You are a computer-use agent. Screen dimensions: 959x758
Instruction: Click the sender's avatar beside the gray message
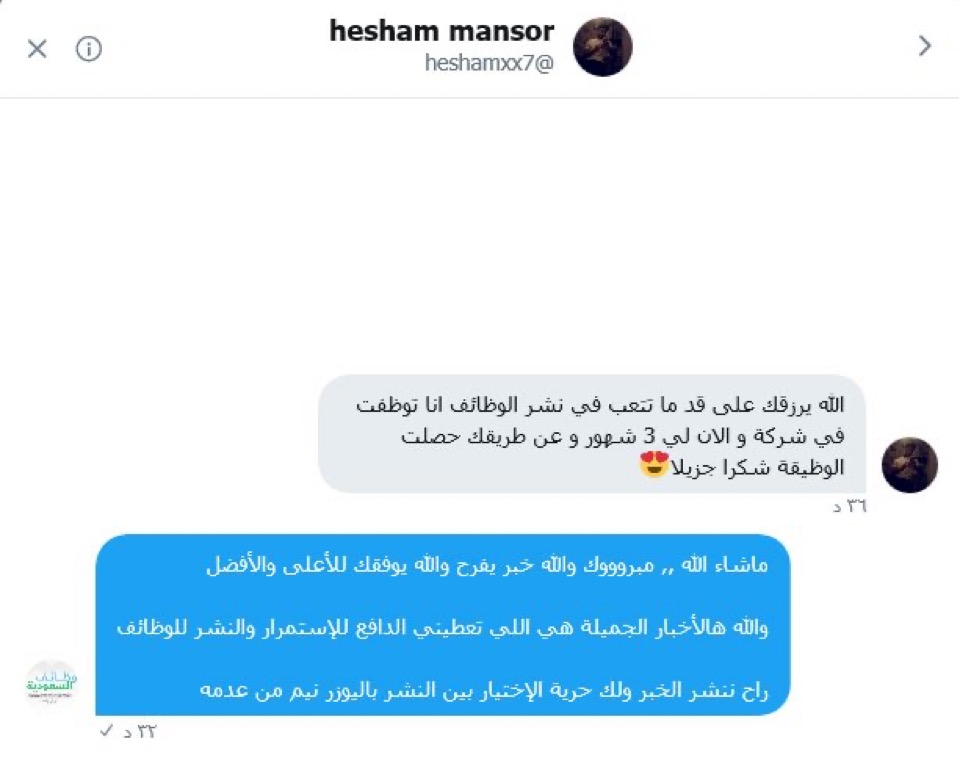point(909,465)
